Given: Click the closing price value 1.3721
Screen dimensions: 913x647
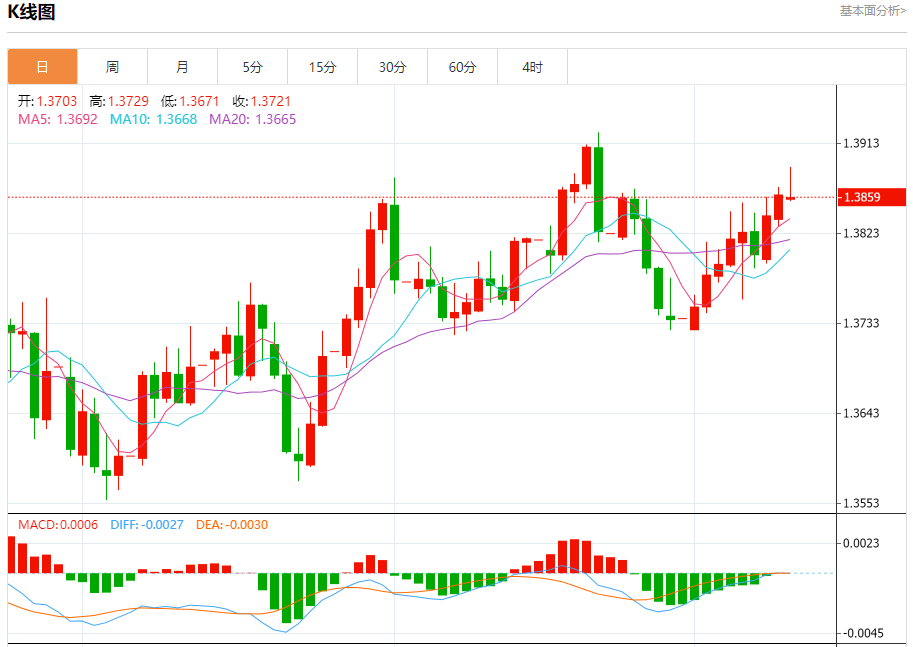Looking at the screenshot, I should (x=271, y=101).
